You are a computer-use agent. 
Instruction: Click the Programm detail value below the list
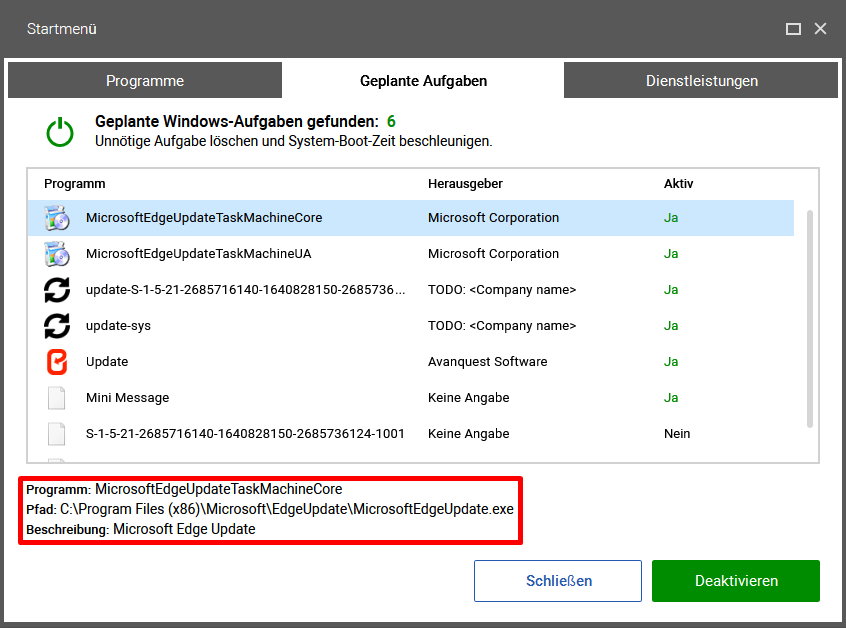219,489
